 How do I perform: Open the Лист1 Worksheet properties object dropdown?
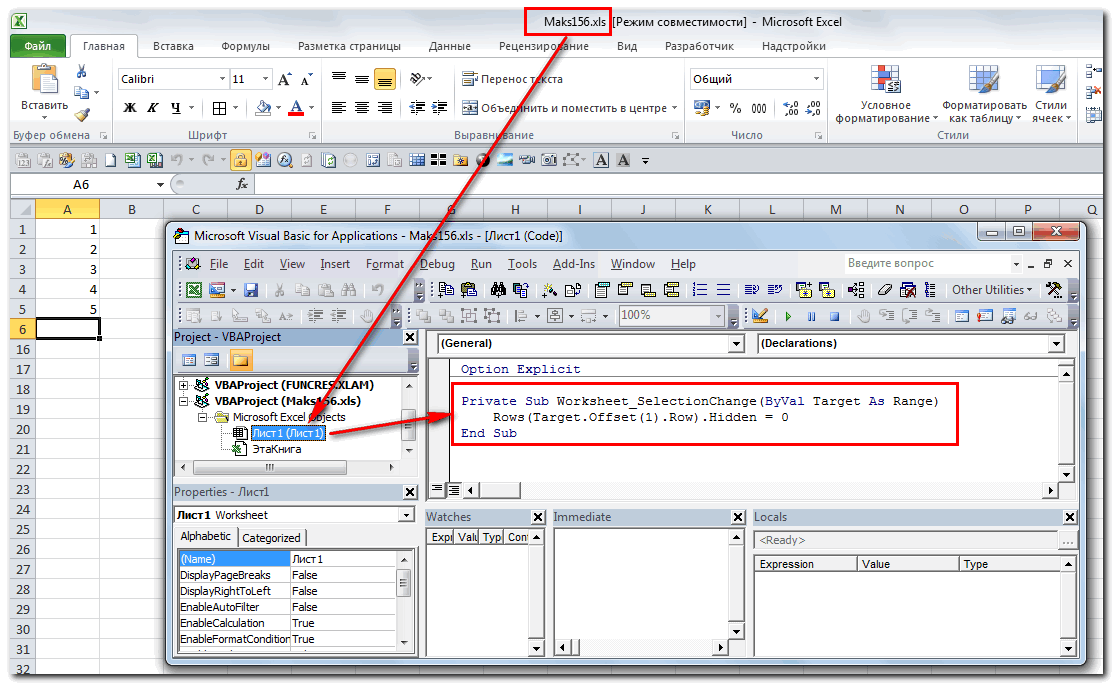point(406,515)
